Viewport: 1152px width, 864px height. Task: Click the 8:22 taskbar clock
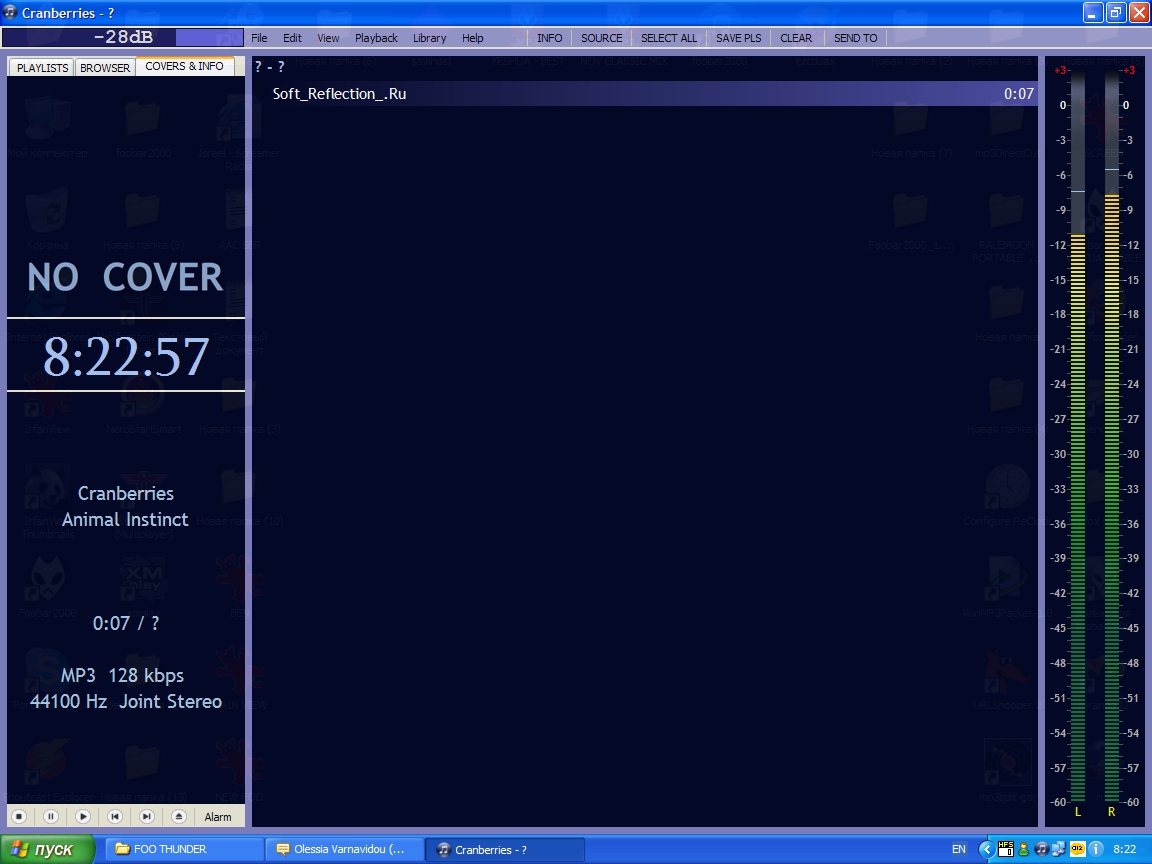click(x=1124, y=849)
